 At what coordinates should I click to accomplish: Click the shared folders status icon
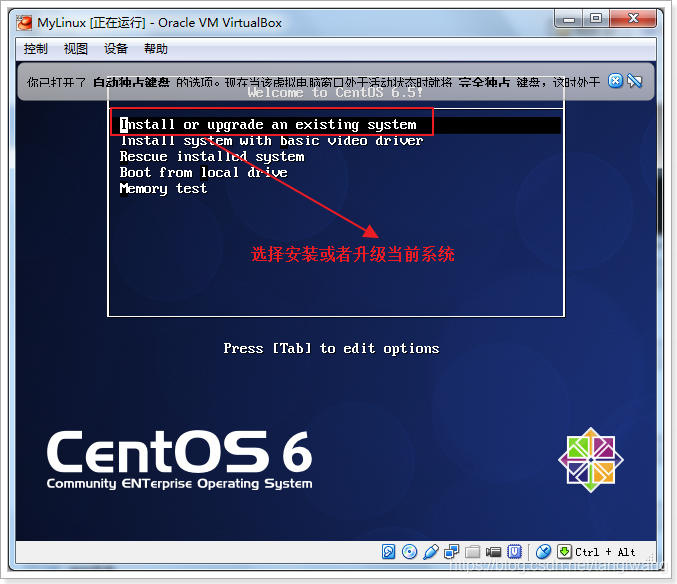(472, 552)
